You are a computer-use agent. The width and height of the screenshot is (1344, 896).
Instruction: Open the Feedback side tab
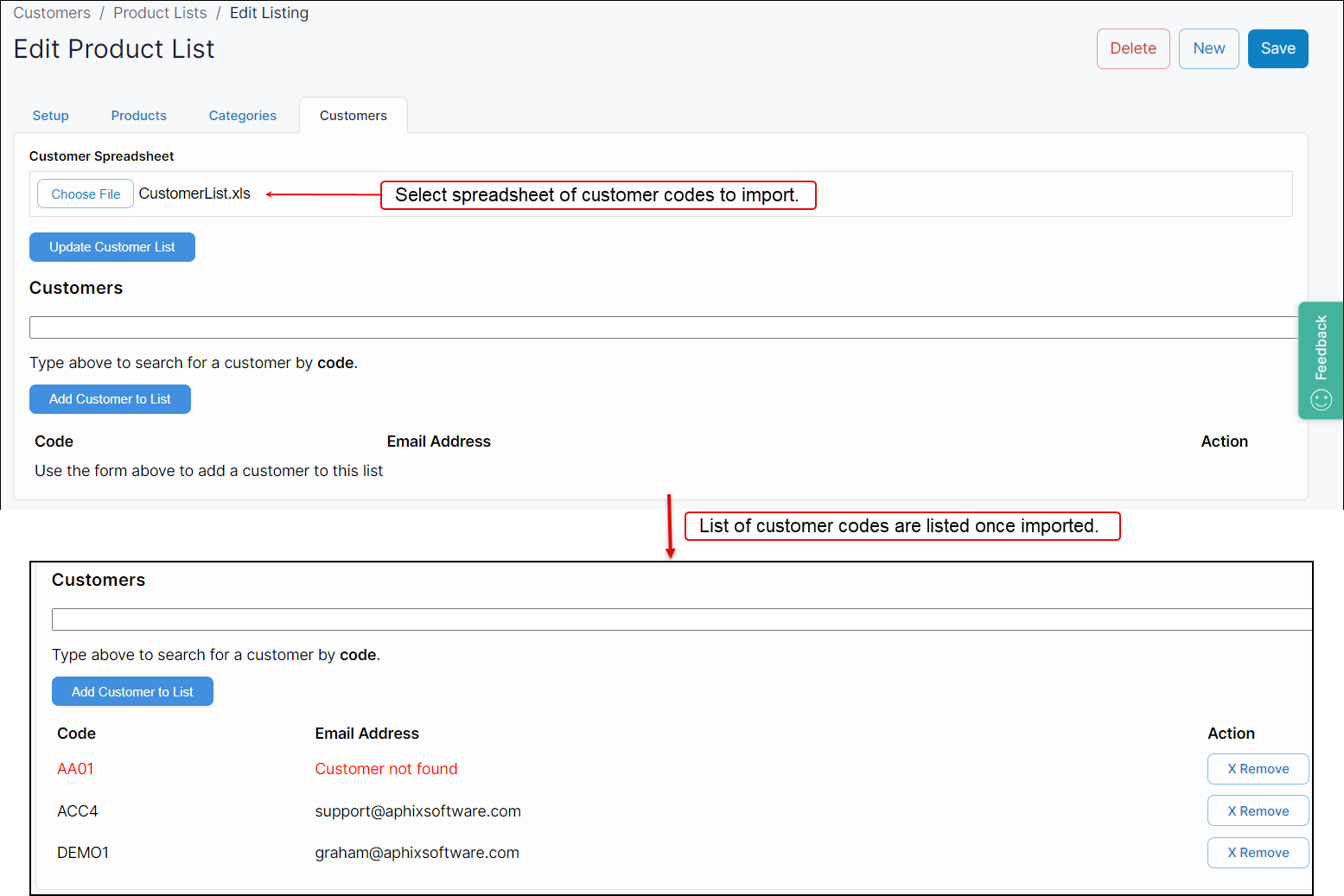[x=1320, y=348]
